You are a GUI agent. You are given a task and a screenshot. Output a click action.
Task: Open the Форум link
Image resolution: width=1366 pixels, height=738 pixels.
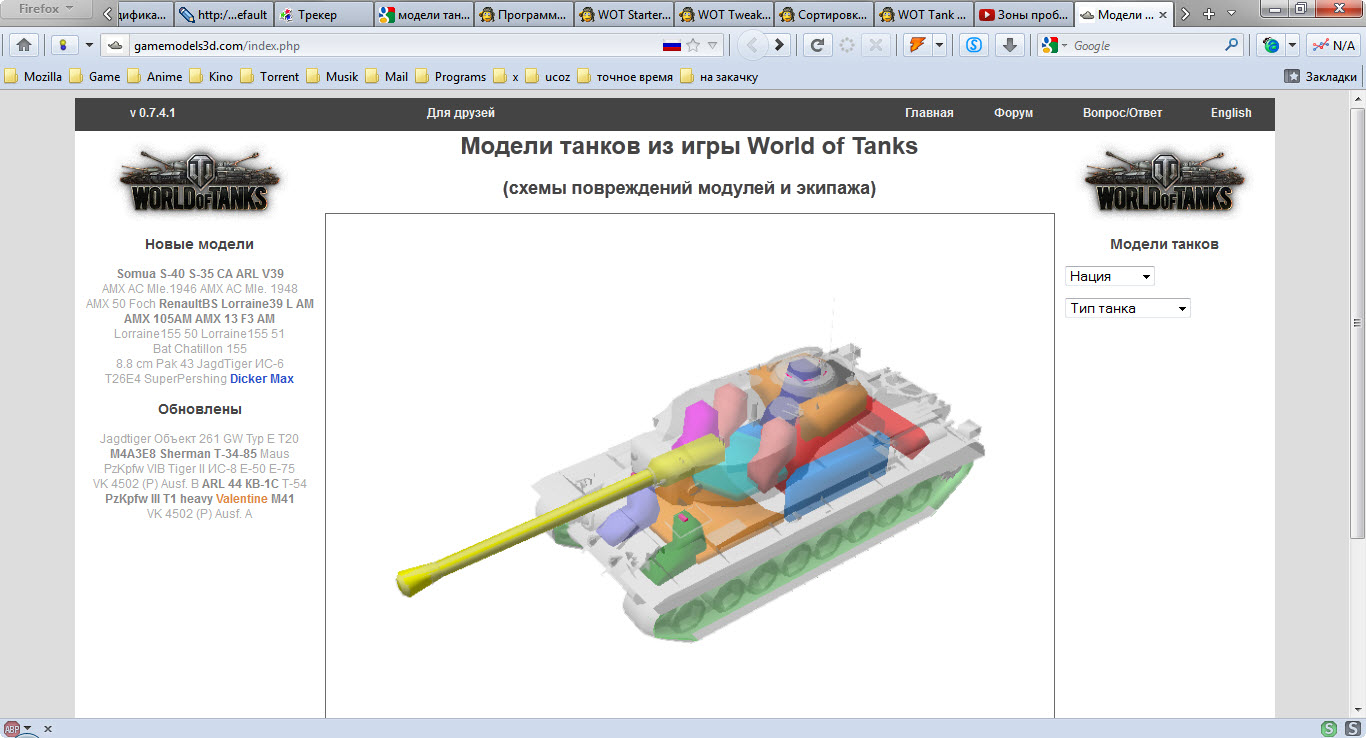[1013, 113]
